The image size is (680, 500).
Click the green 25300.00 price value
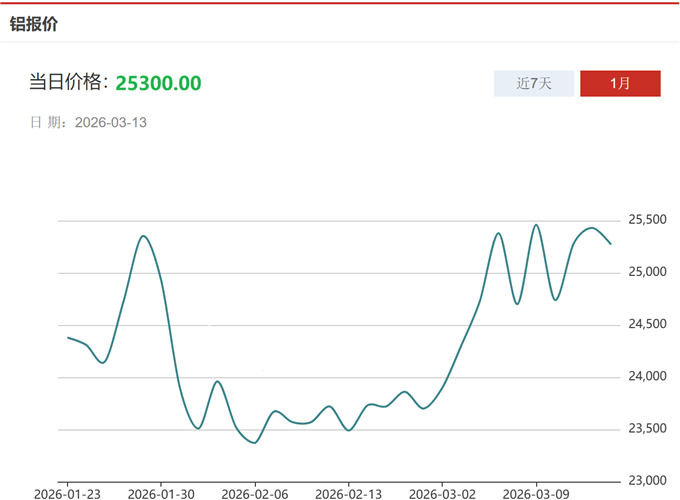click(x=158, y=83)
